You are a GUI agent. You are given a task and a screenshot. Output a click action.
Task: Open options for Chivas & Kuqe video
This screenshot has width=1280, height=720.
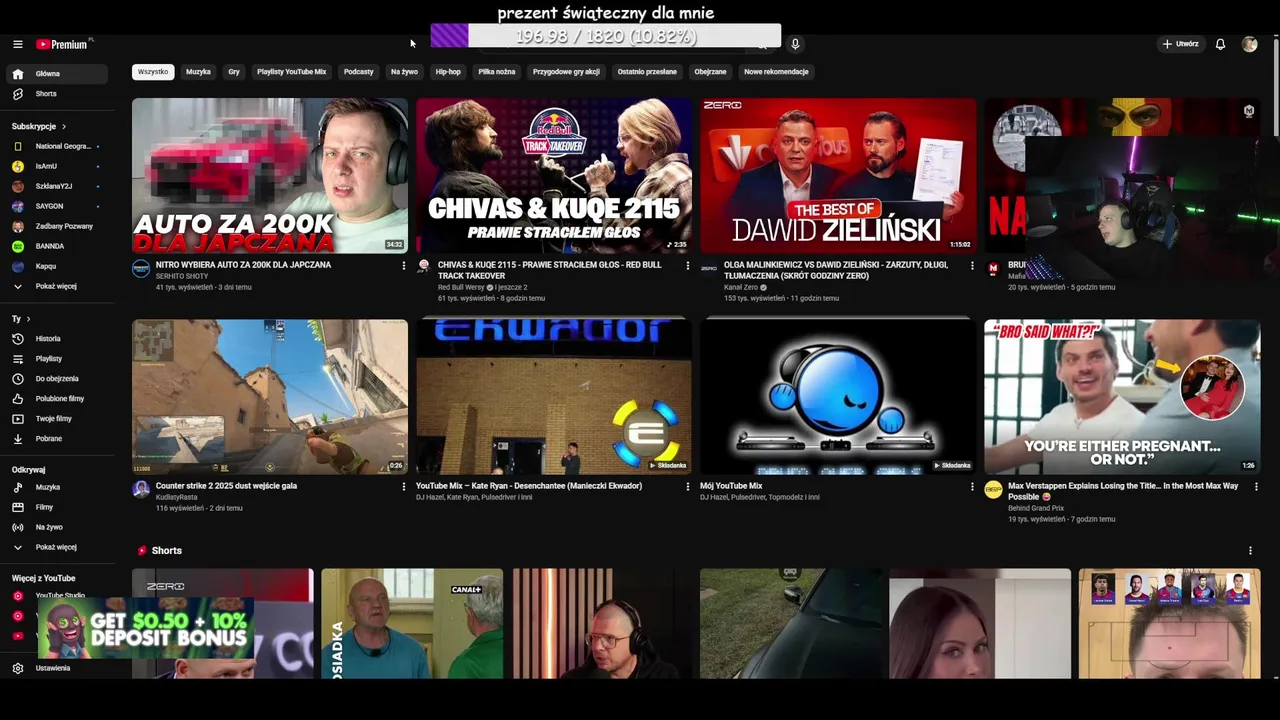click(x=687, y=266)
